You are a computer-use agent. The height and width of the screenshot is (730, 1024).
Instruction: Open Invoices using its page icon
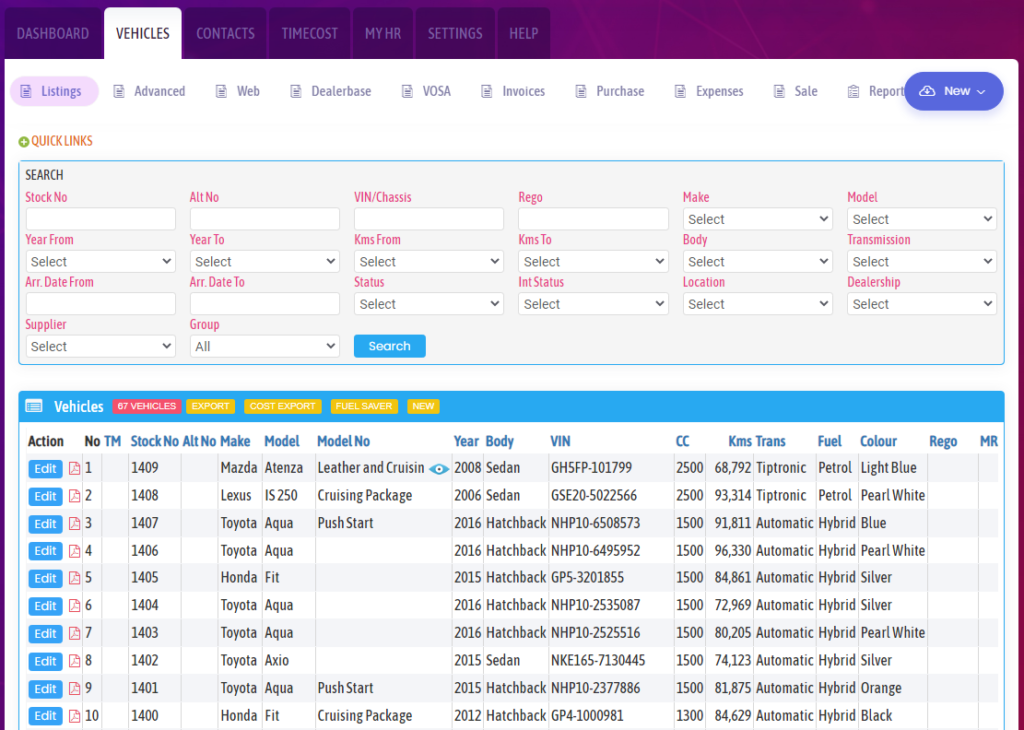tap(486, 91)
